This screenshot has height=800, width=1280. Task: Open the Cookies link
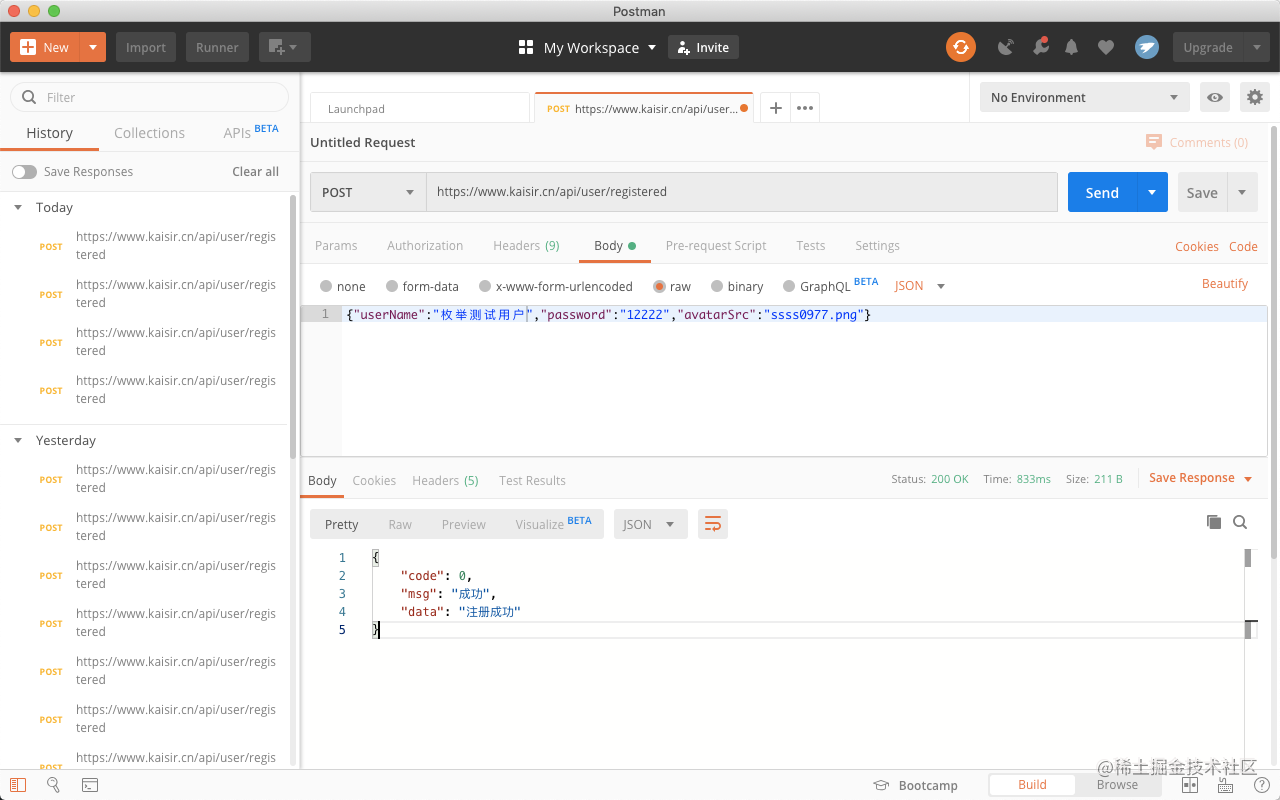(1196, 246)
